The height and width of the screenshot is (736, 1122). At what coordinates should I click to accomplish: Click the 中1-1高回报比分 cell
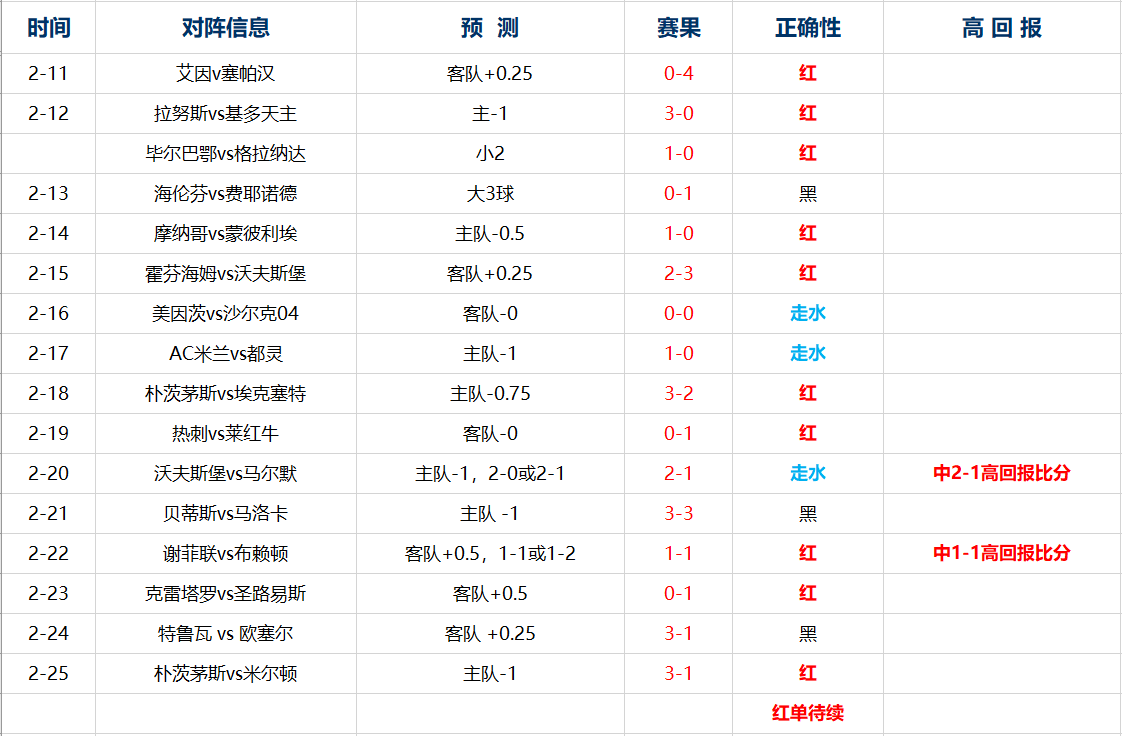pyautogui.click(x=1002, y=554)
